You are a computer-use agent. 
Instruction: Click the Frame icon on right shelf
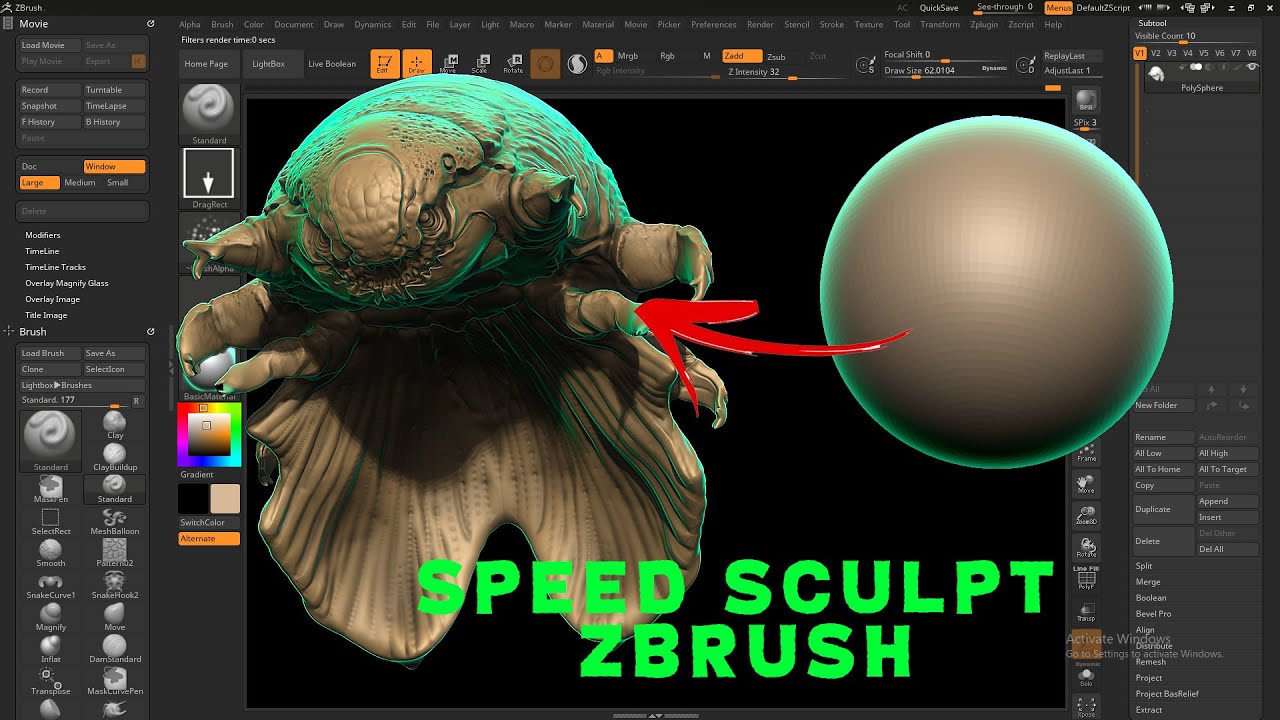point(1086,451)
